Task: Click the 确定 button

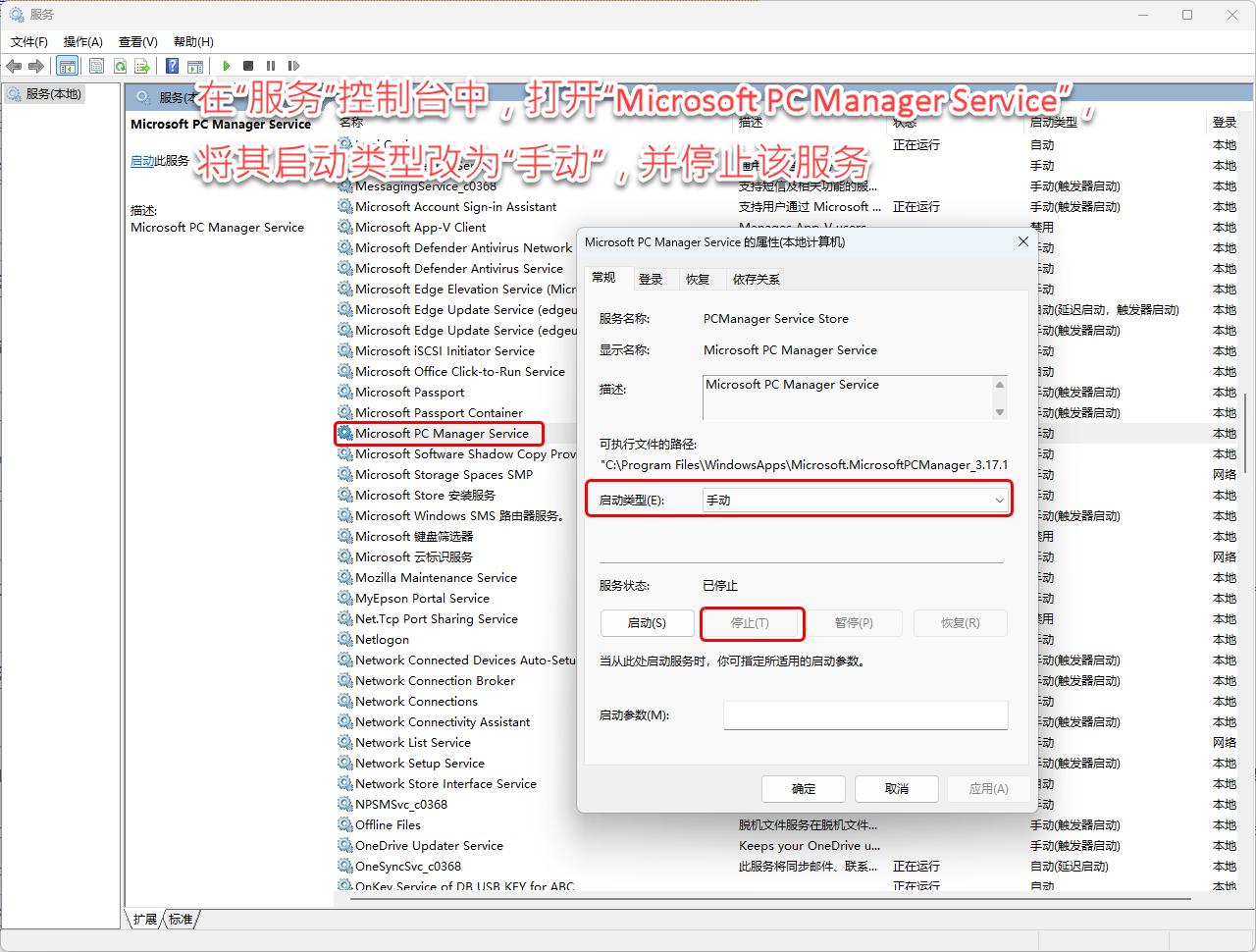Action: [804, 789]
